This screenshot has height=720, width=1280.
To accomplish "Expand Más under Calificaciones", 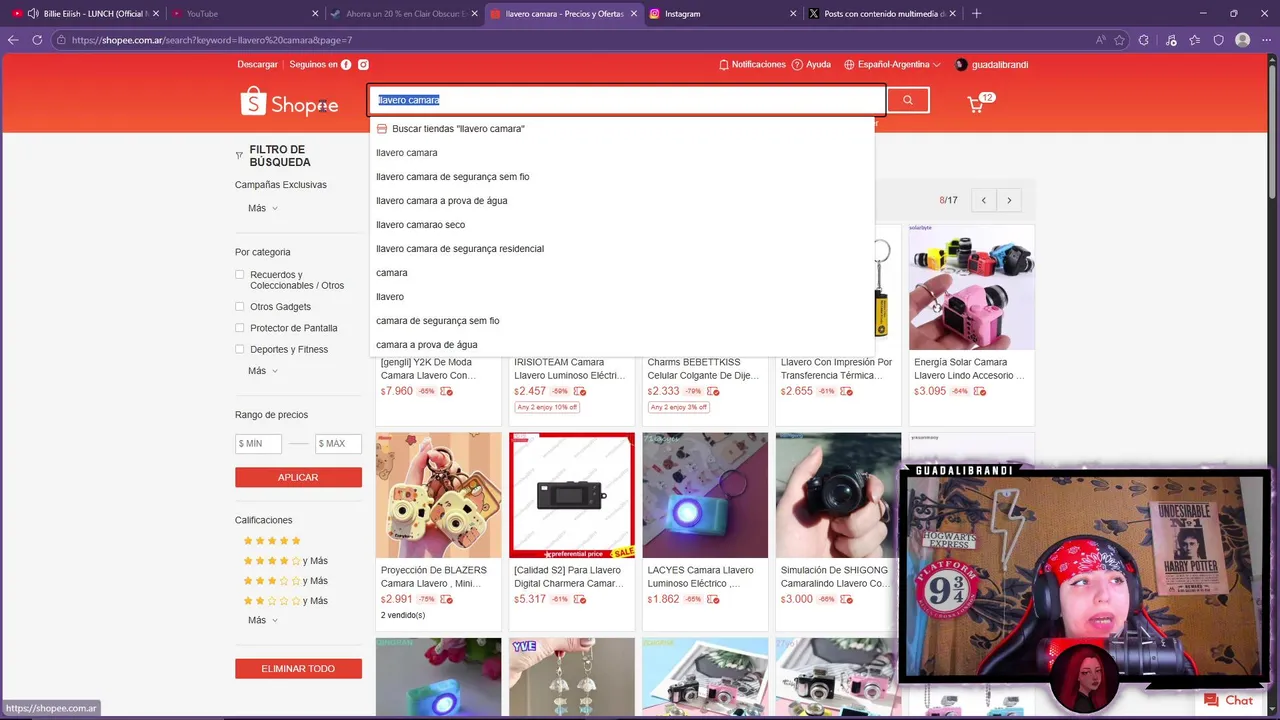I will pyautogui.click(x=263, y=620).
